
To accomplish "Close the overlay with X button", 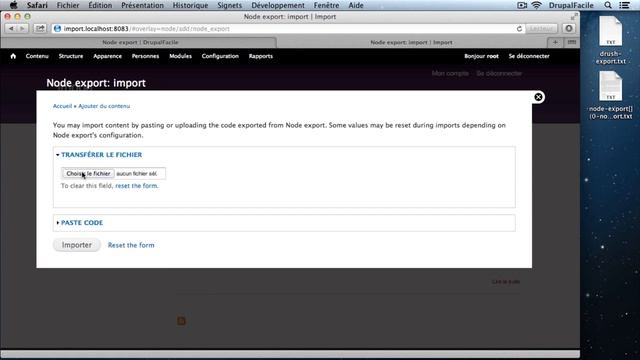I will click(538, 97).
